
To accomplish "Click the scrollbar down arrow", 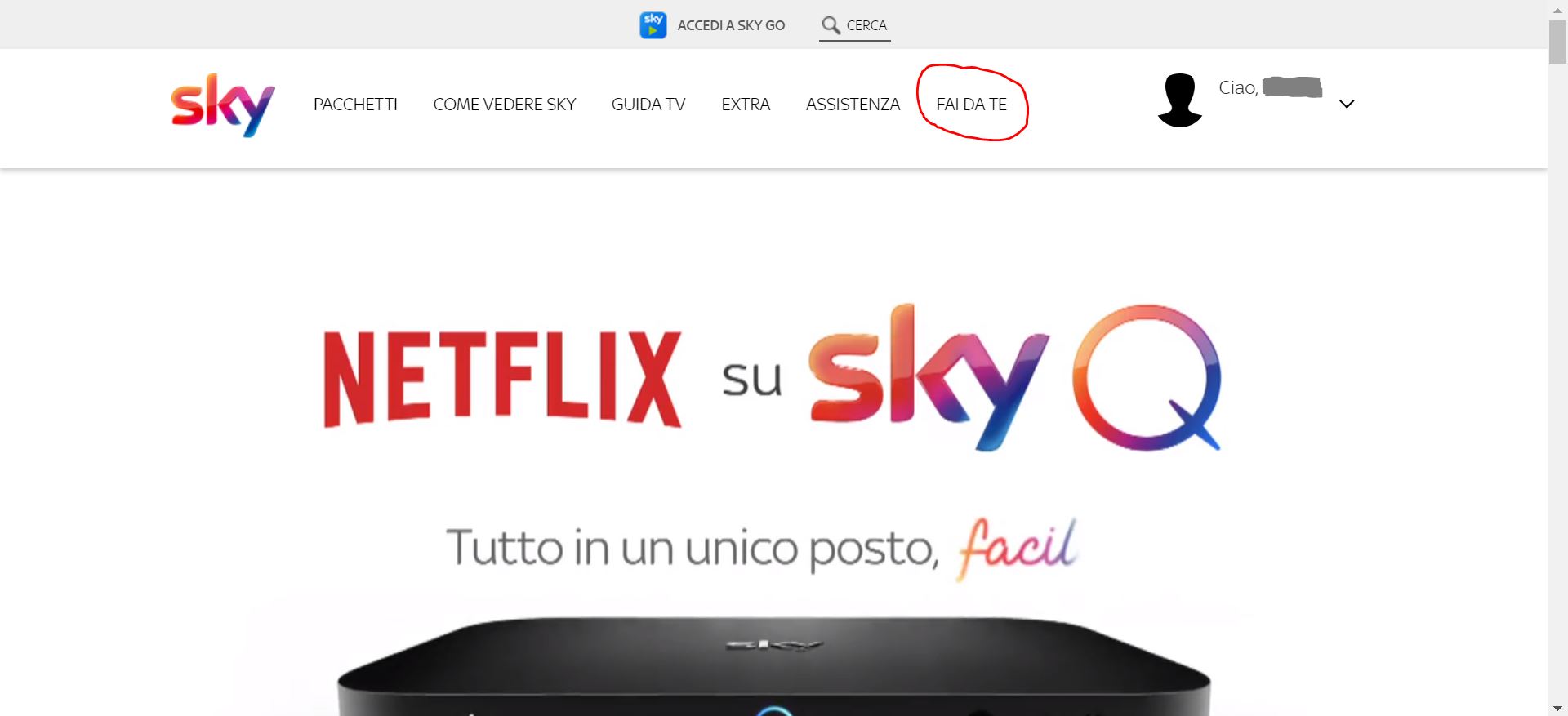I will pos(1558,708).
